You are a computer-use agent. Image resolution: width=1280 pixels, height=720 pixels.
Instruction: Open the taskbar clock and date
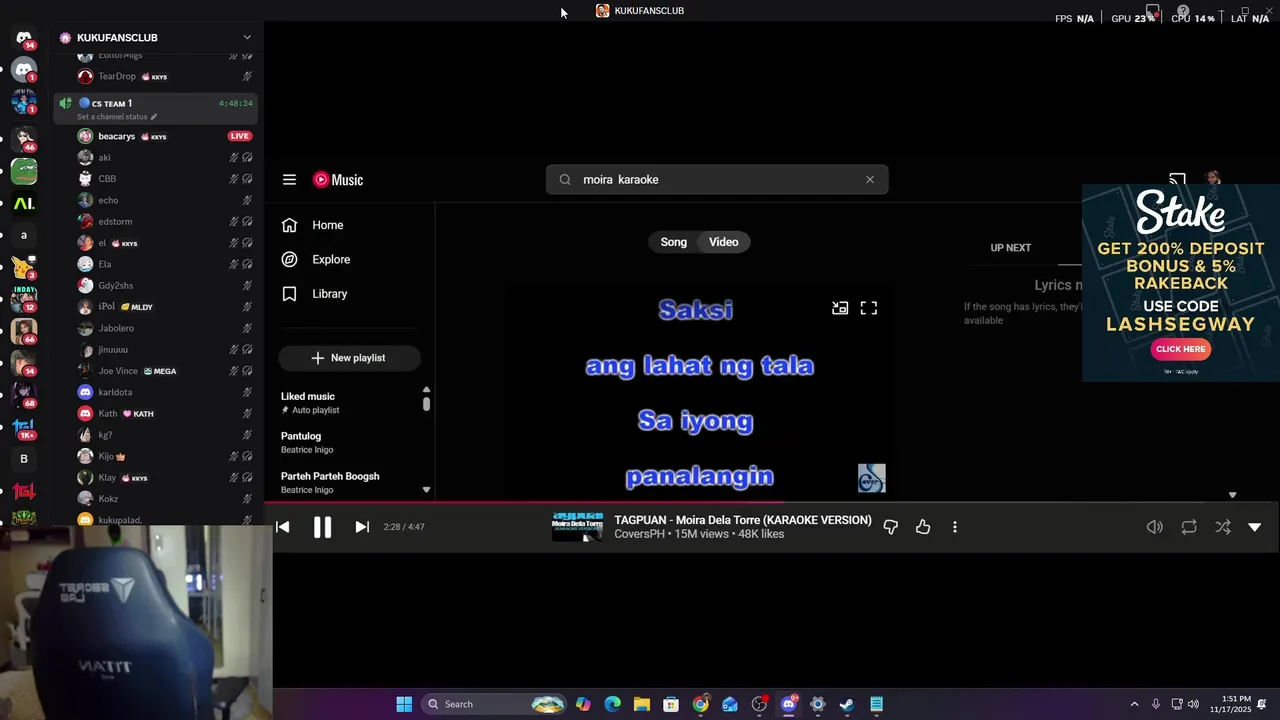1236,704
